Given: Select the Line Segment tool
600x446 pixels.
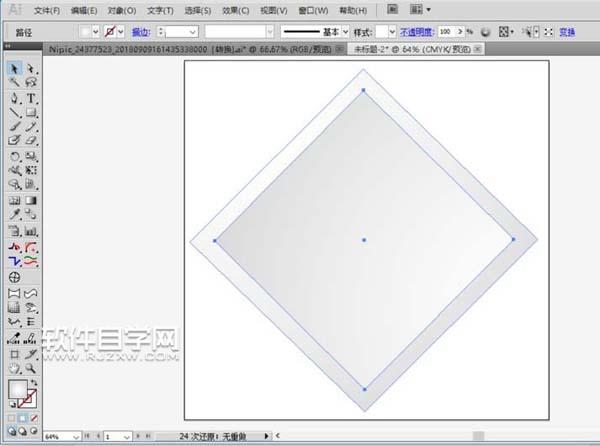Looking at the screenshot, I should point(14,112).
